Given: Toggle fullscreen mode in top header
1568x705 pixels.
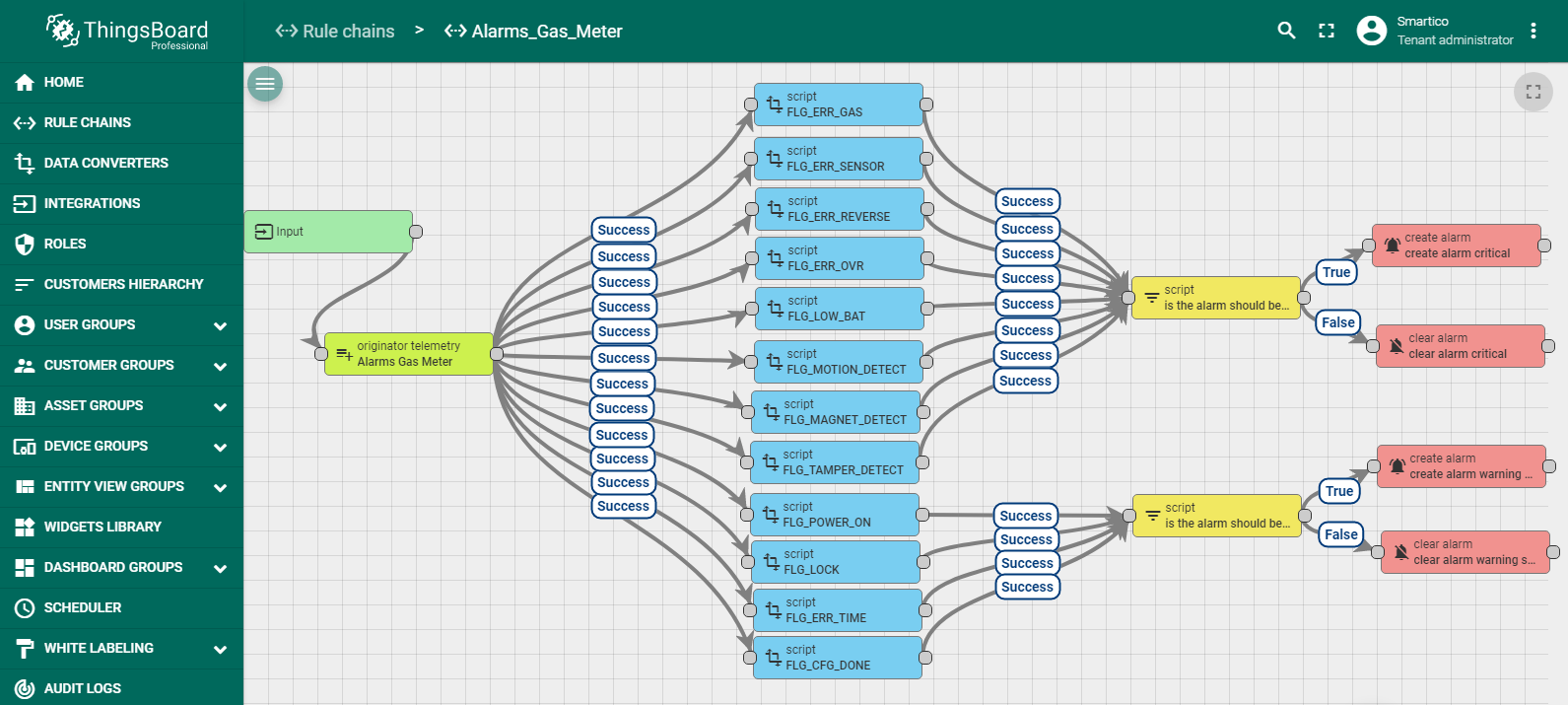Looking at the screenshot, I should [1327, 31].
